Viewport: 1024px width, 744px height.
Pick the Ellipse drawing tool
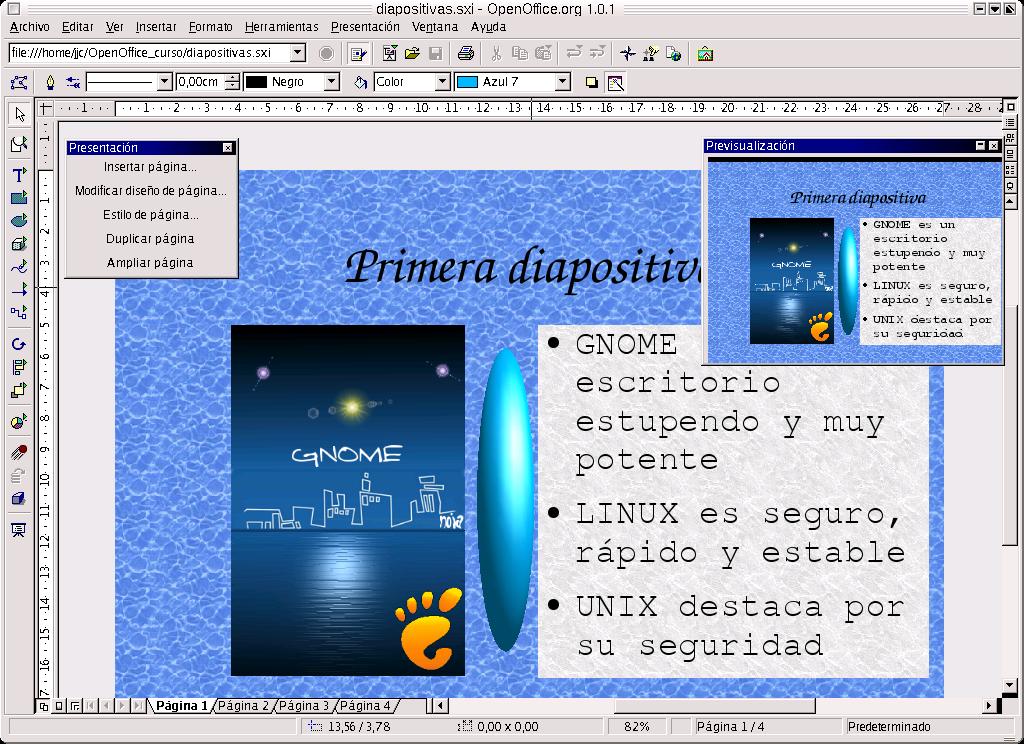pos(18,221)
